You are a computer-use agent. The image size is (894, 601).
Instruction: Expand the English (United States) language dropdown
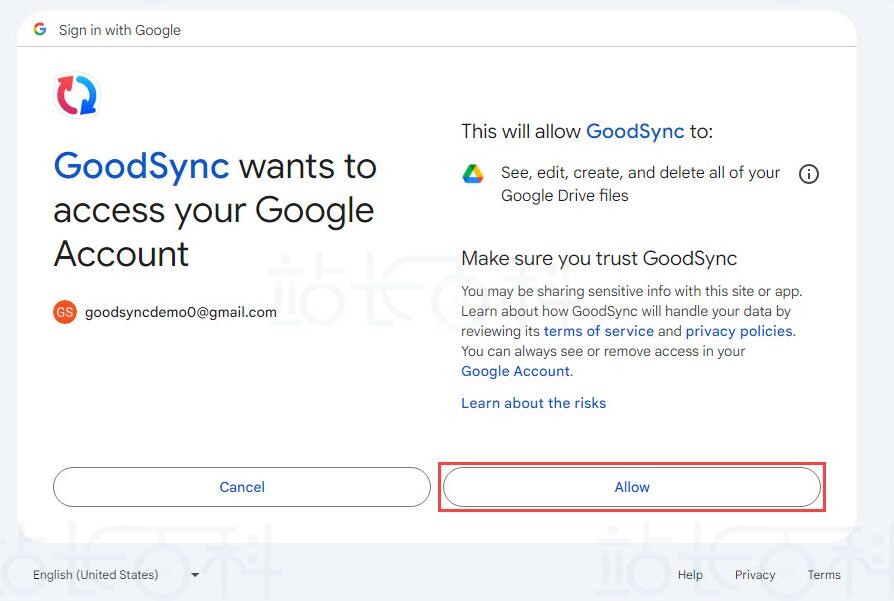click(x=116, y=575)
